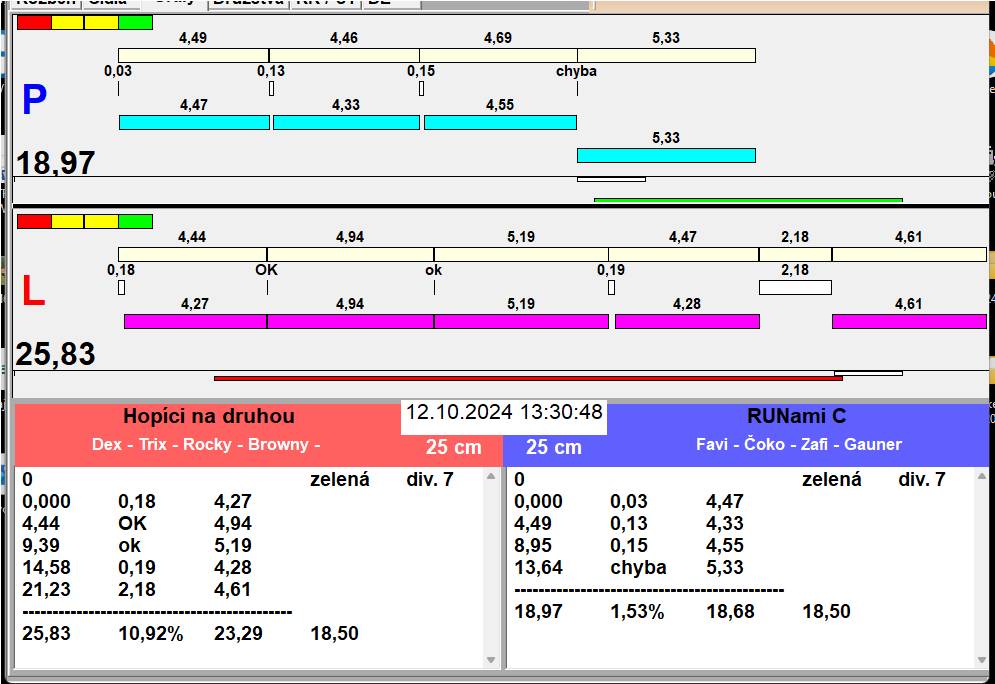Image resolution: width=995 pixels, height=684 pixels.
Task: Click the cream segment labeled 4,46 in lane P
Action: [x=344, y=55]
